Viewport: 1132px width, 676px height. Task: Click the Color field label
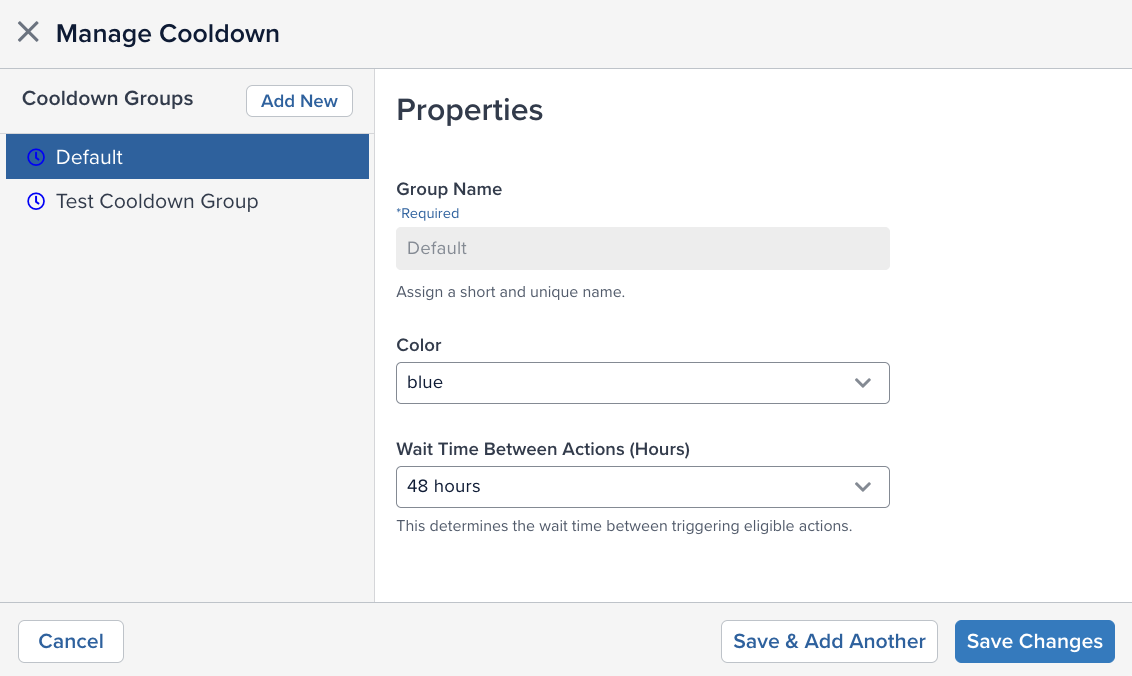click(x=418, y=345)
